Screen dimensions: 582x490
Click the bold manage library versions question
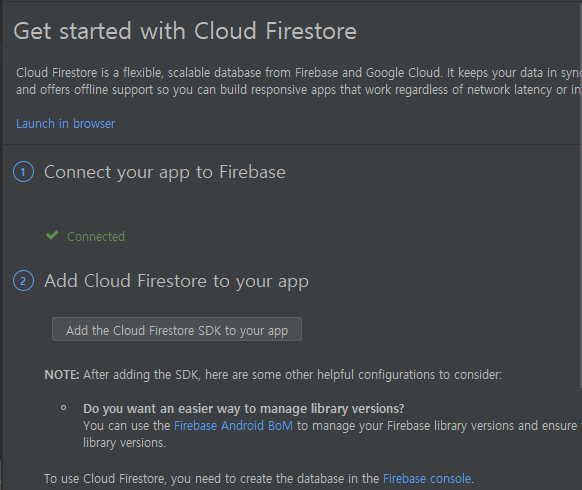coord(243,409)
